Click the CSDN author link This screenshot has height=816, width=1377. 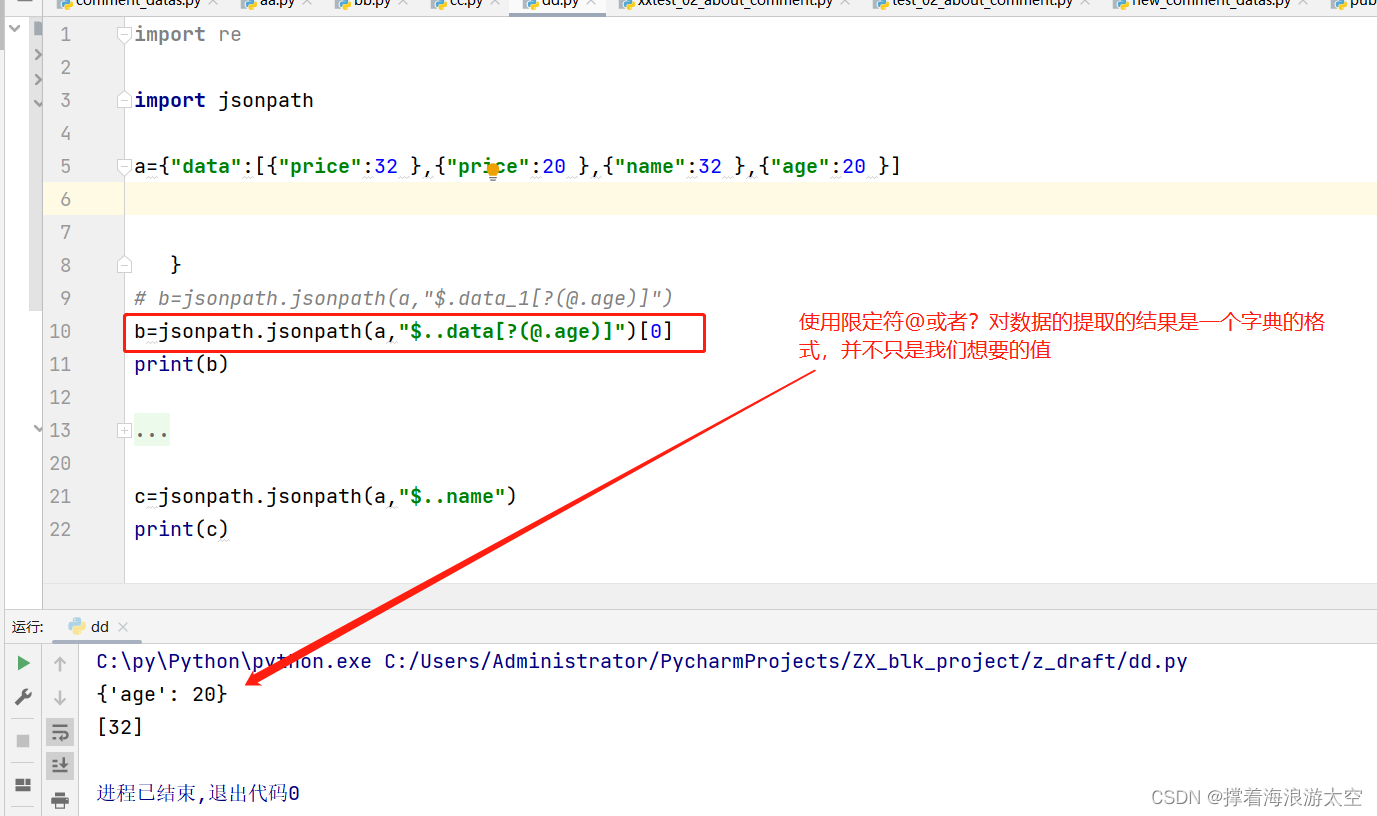(1255, 797)
